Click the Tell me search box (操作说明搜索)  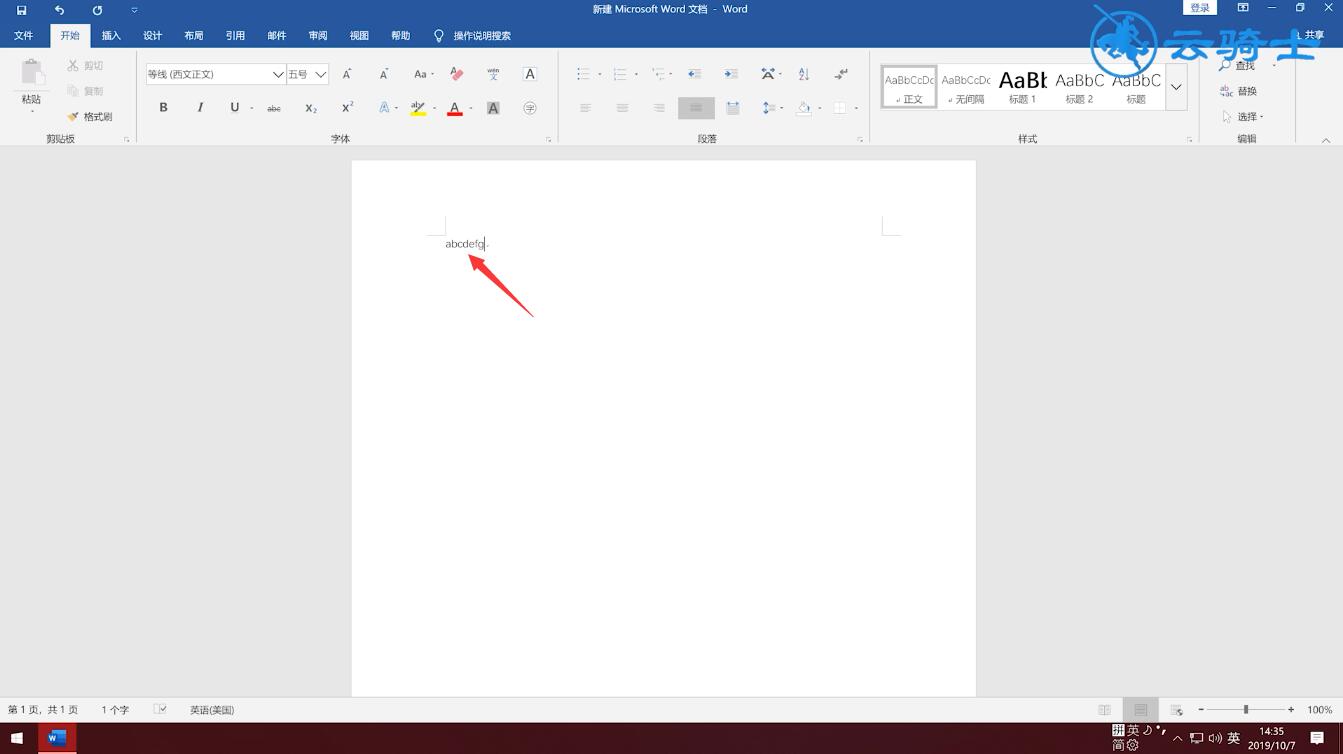tap(481, 36)
